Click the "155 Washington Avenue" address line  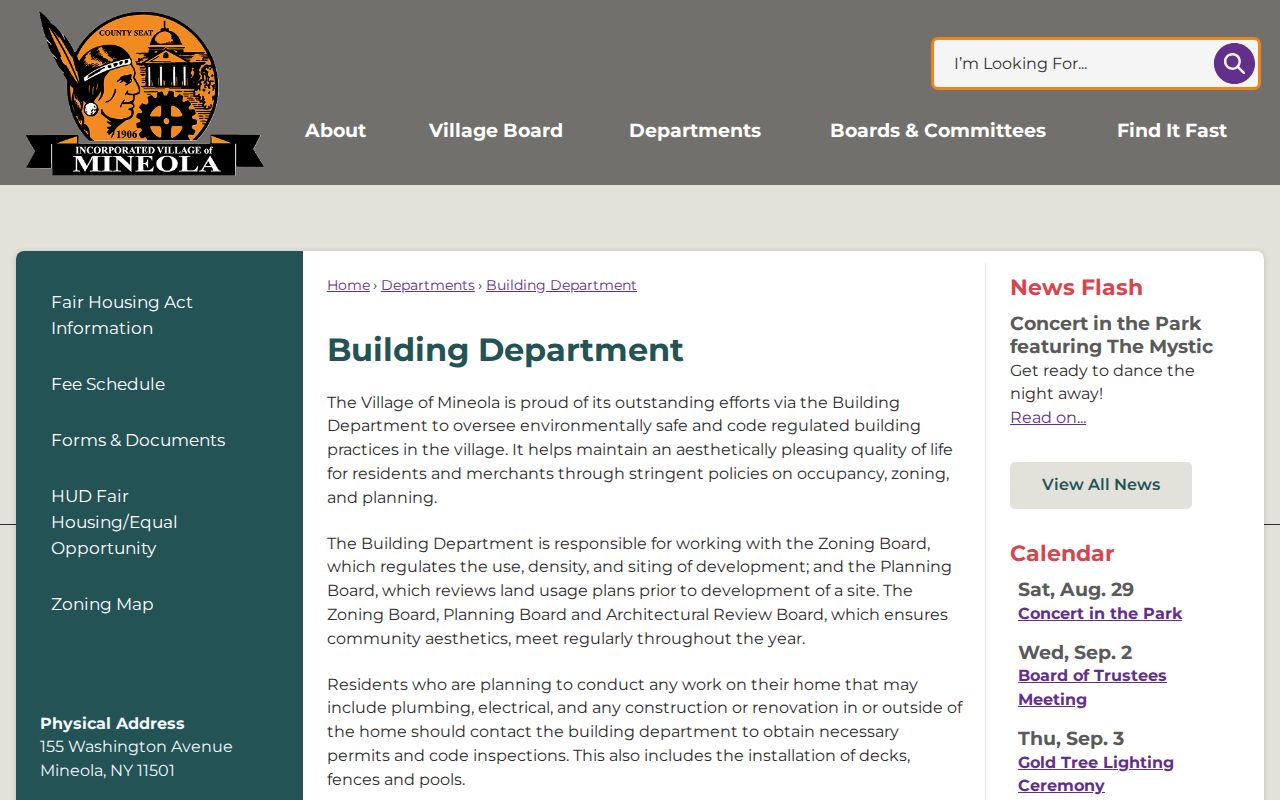point(136,746)
